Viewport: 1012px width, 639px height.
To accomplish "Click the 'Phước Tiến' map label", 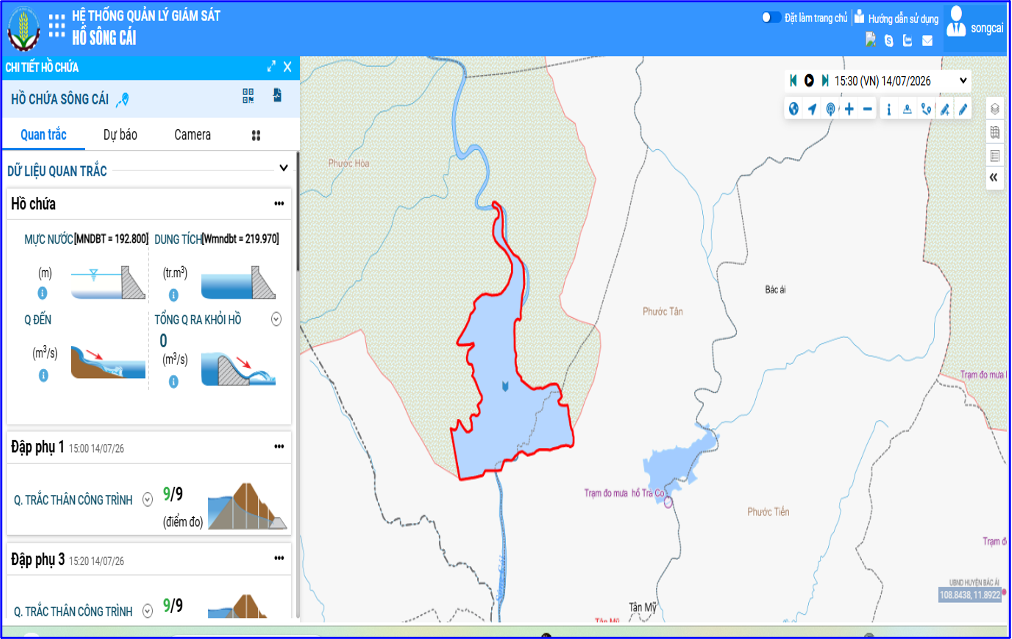I will (768, 512).
